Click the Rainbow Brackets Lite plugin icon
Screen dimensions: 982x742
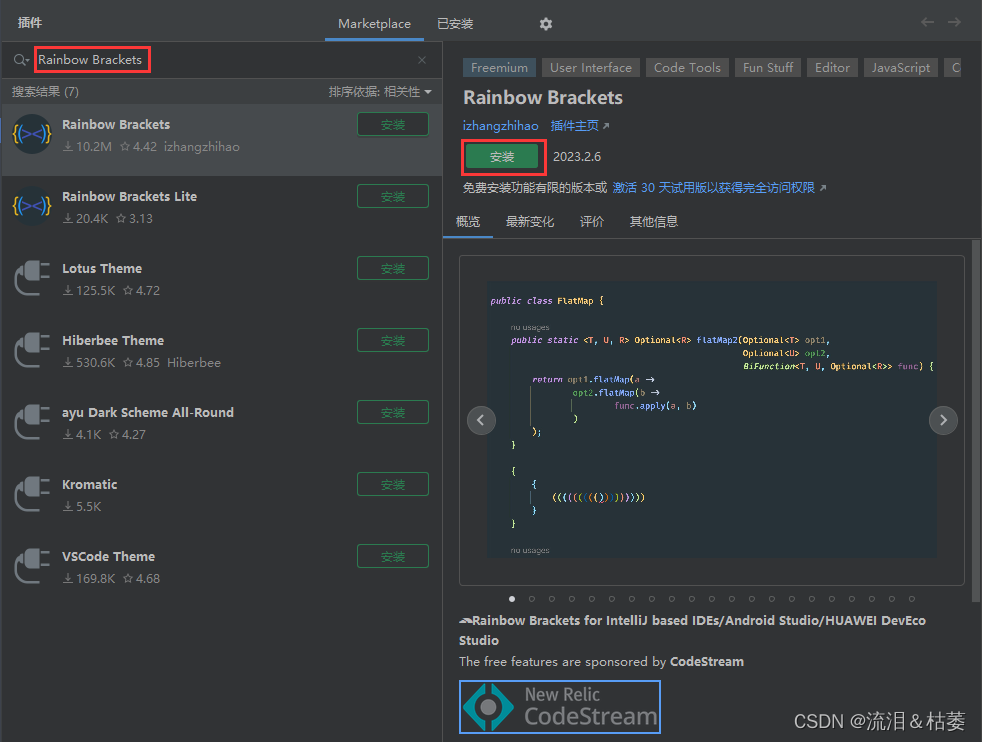(32, 206)
